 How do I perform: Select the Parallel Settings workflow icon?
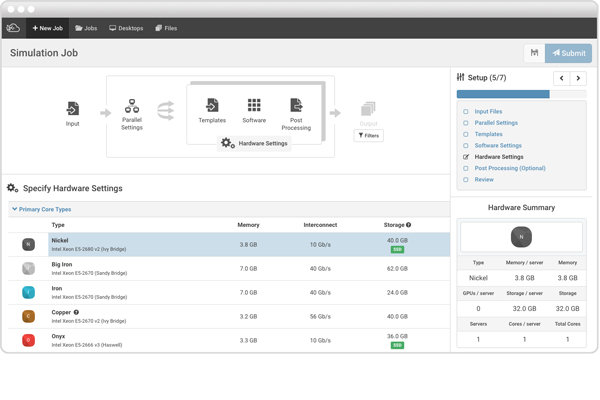[132, 106]
